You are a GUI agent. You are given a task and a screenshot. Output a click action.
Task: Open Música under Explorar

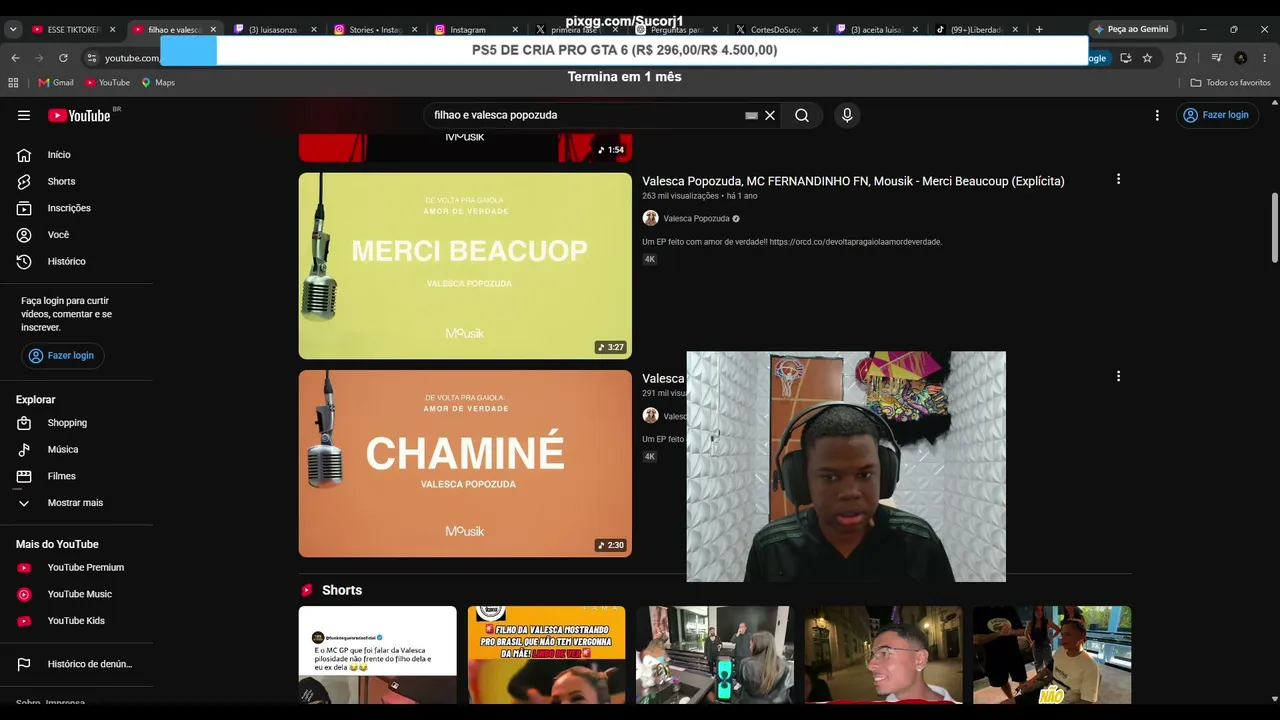click(63, 450)
